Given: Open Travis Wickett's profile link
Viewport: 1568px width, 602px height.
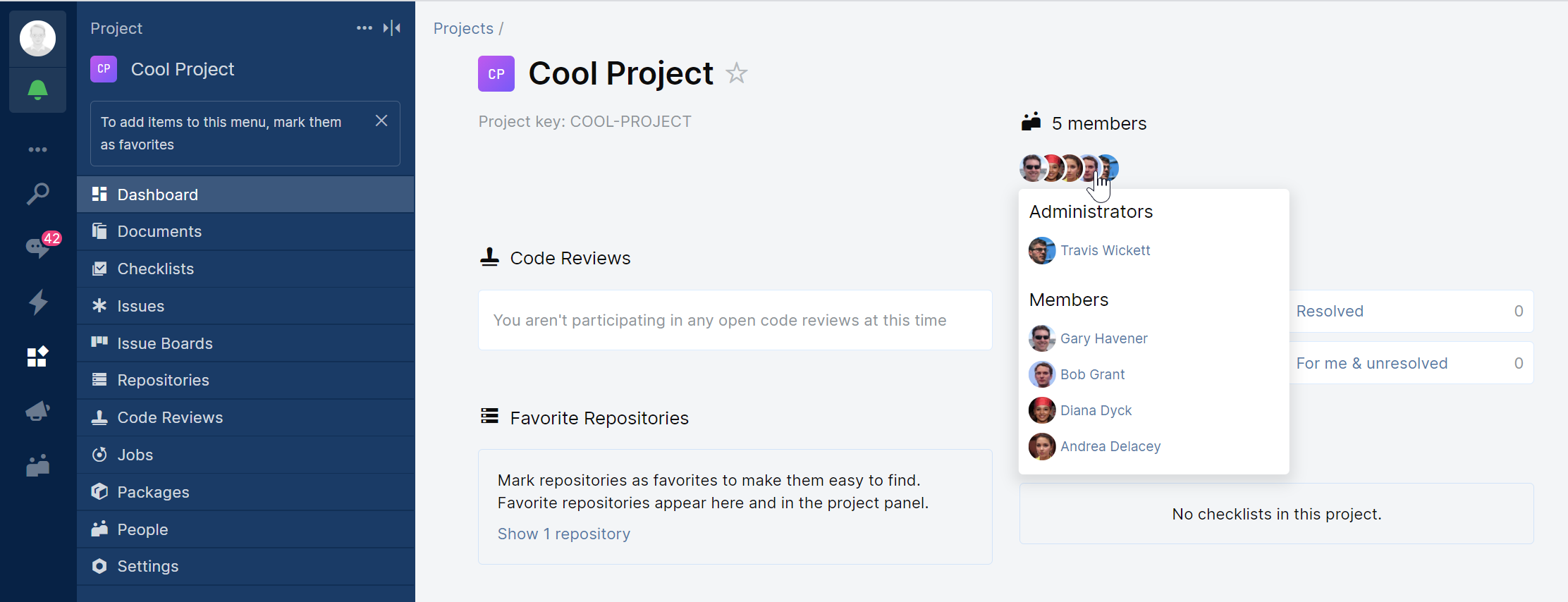Looking at the screenshot, I should pyautogui.click(x=1105, y=251).
